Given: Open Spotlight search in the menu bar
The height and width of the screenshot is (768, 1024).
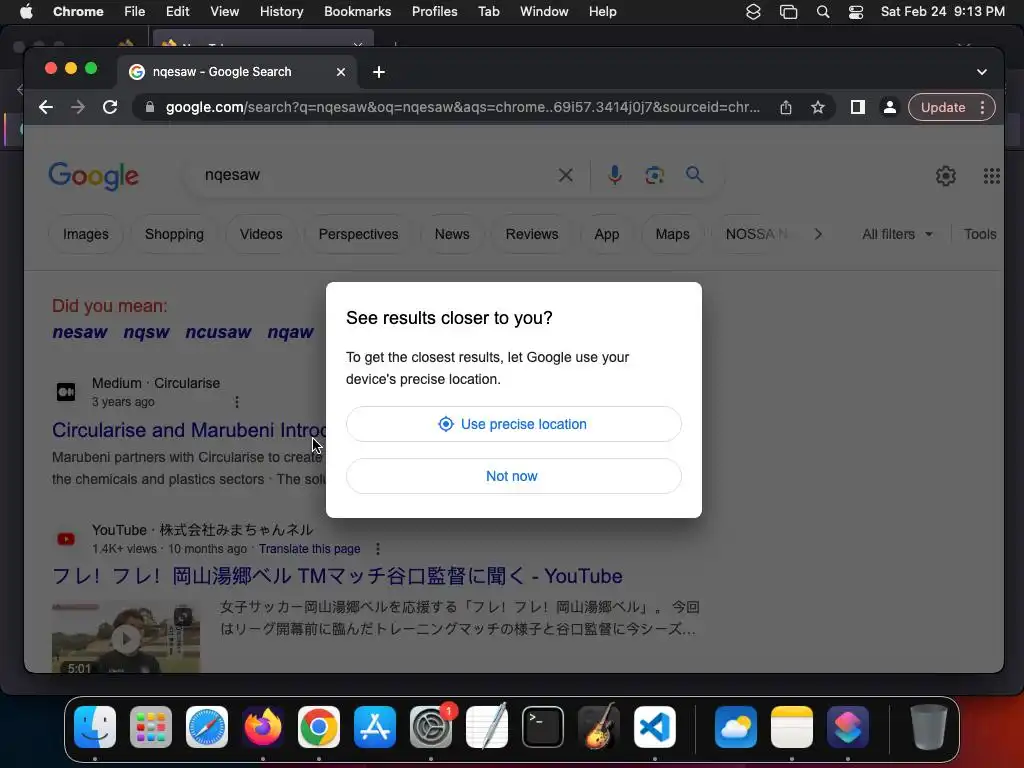Looking at the screenshot, I should click(x=823, y=12).
